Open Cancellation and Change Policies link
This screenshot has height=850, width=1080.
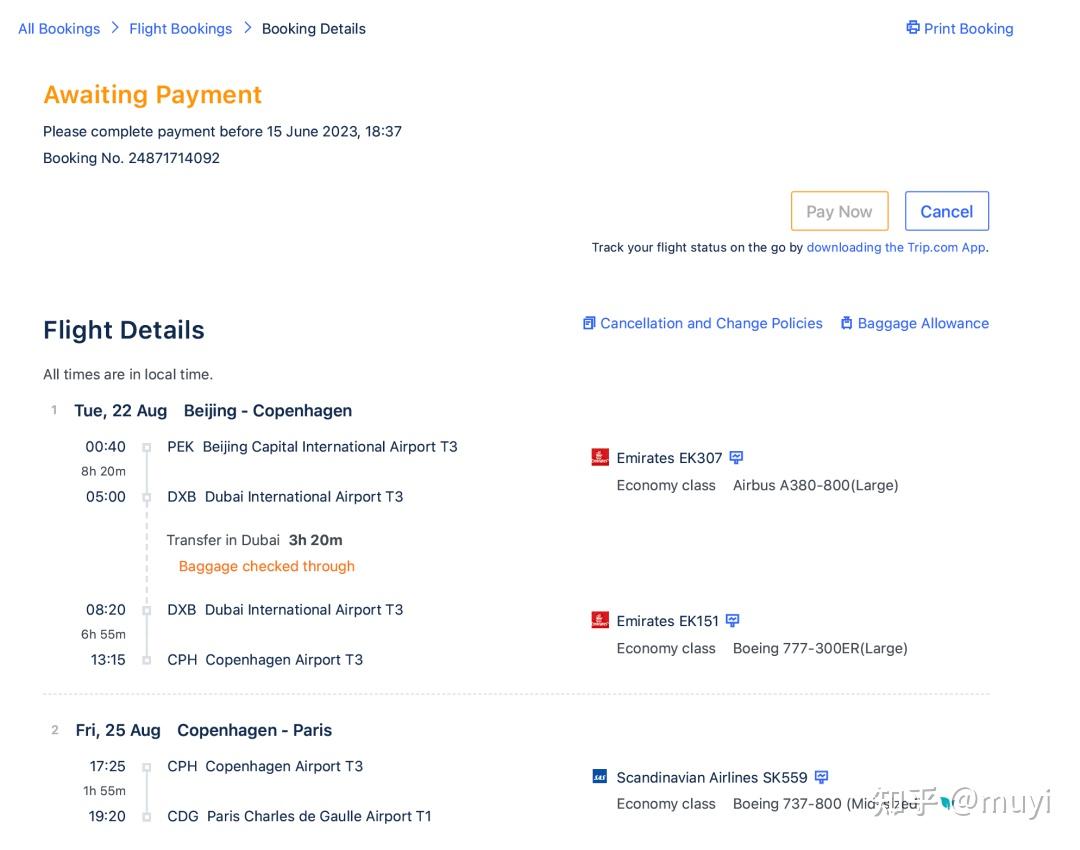[711, 323]
